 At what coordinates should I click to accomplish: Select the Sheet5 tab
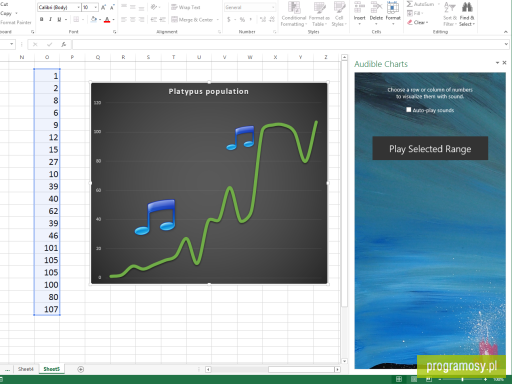51,369
